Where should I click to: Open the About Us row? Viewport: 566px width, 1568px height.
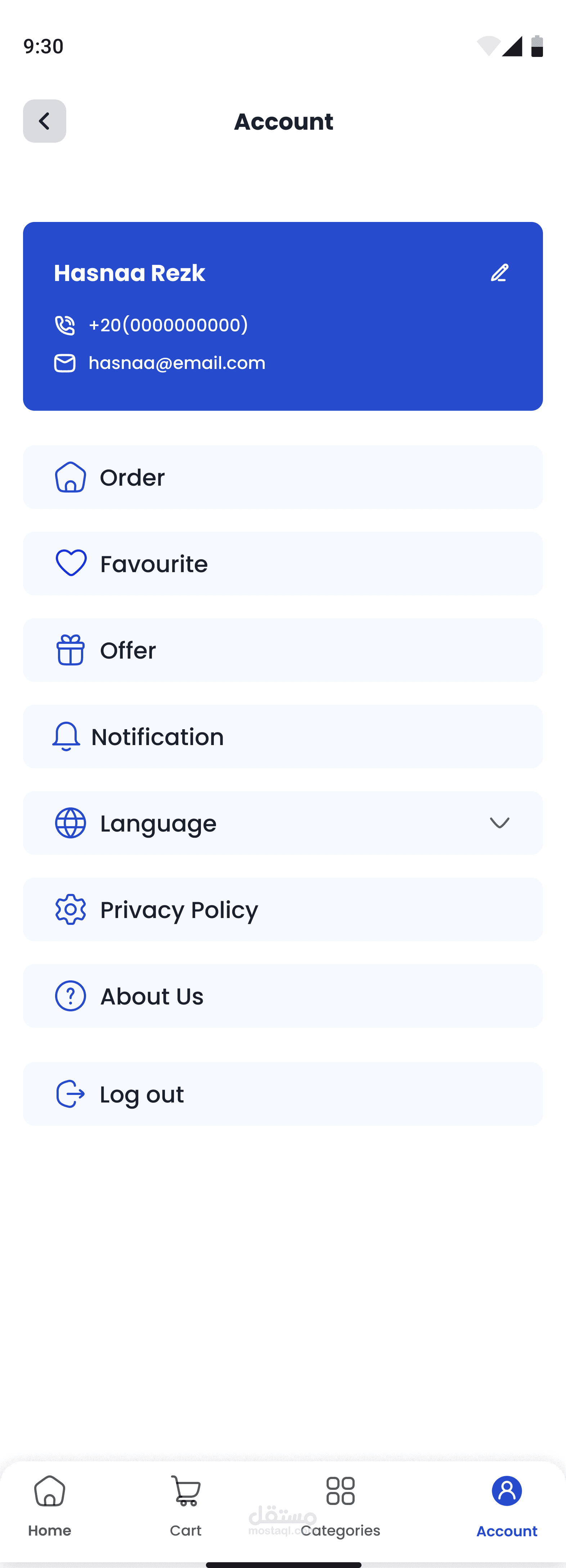click(x=282, y=996)
